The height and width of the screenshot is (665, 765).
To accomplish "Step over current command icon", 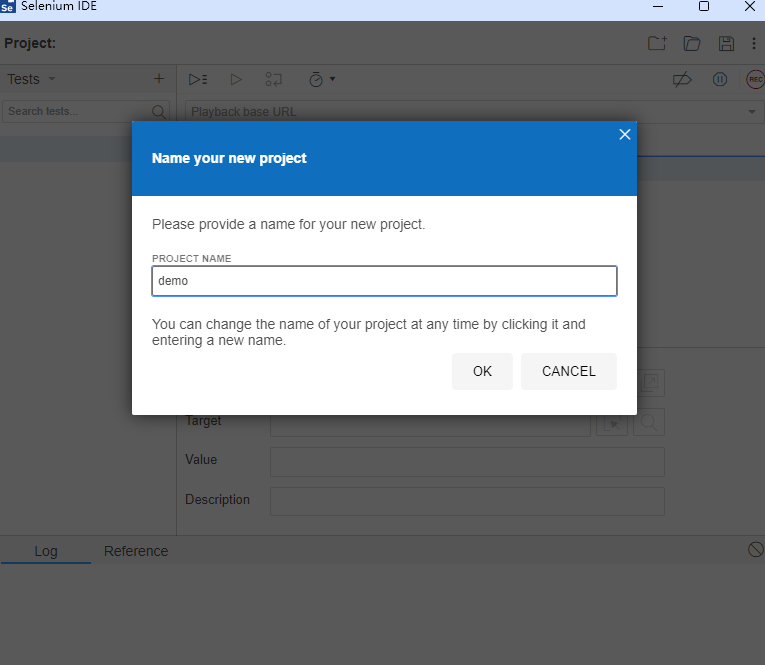I will pos(274,79).
